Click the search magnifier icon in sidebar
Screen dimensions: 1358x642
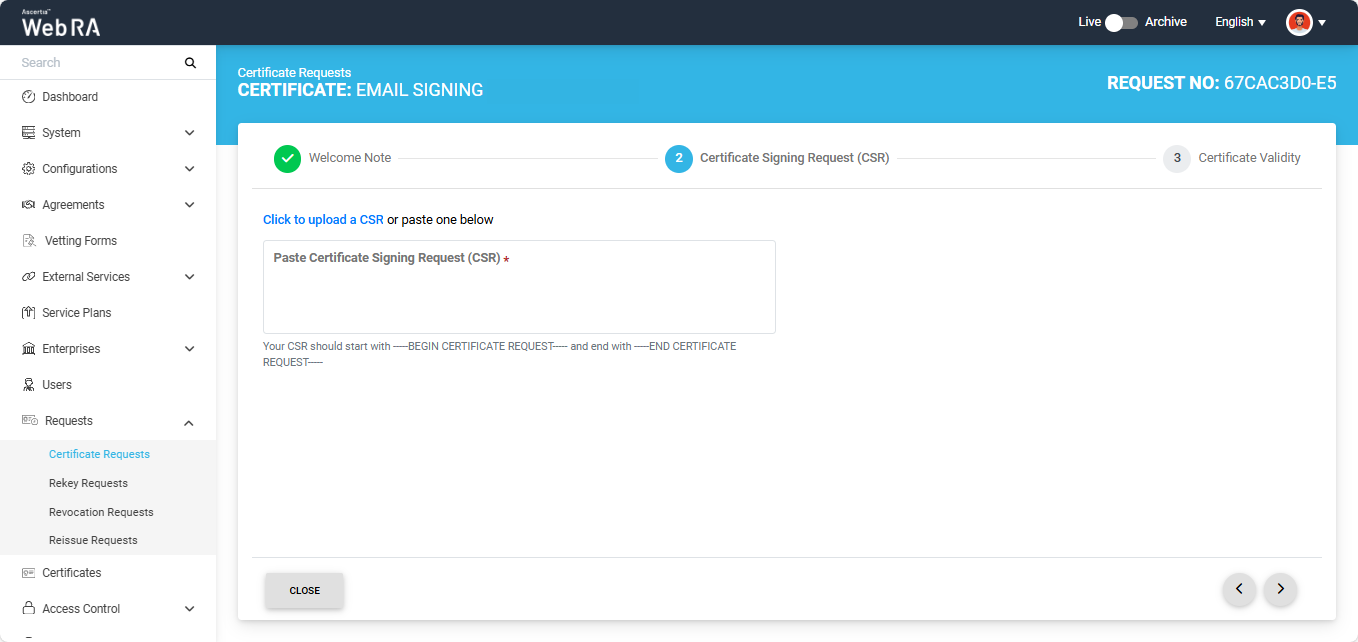(x=190, y=63)
